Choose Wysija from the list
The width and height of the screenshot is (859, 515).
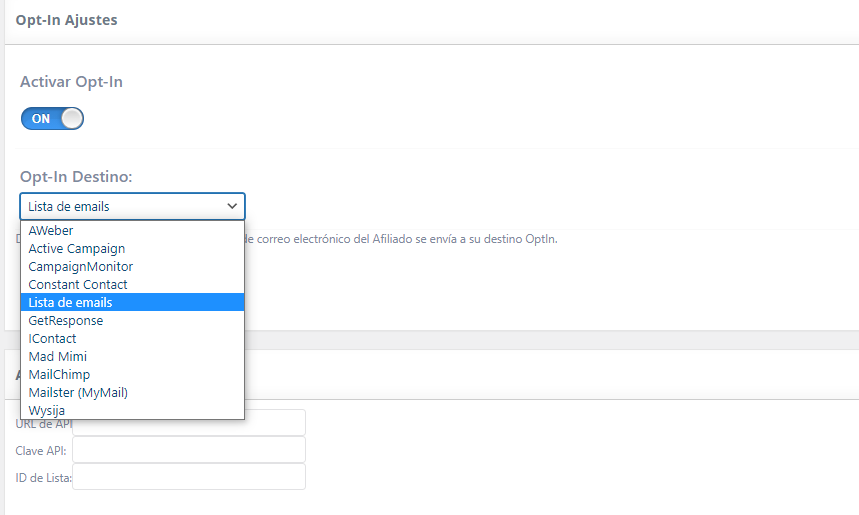[x=132, y=410]
